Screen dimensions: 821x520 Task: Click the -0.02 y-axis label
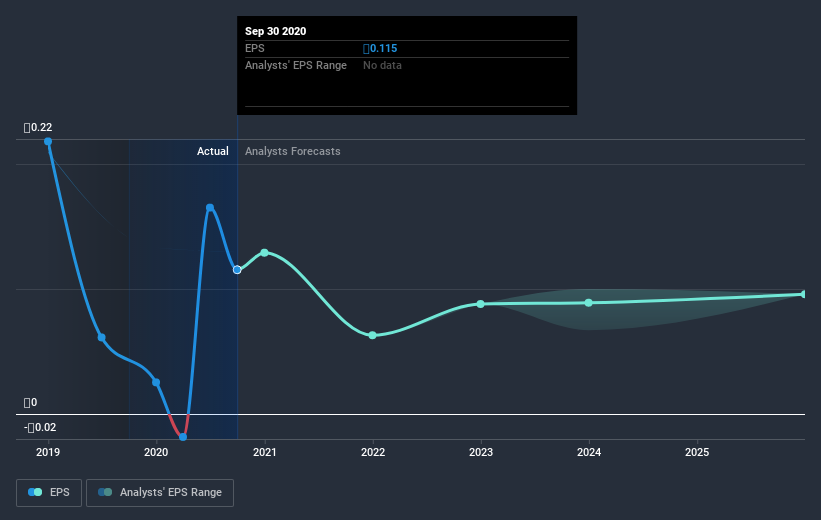[x=40, y=427]
